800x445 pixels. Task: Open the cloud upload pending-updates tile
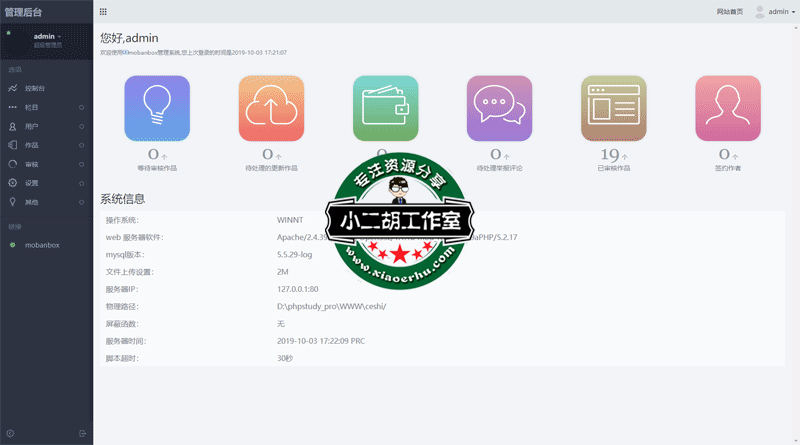(x=271, y=108)
